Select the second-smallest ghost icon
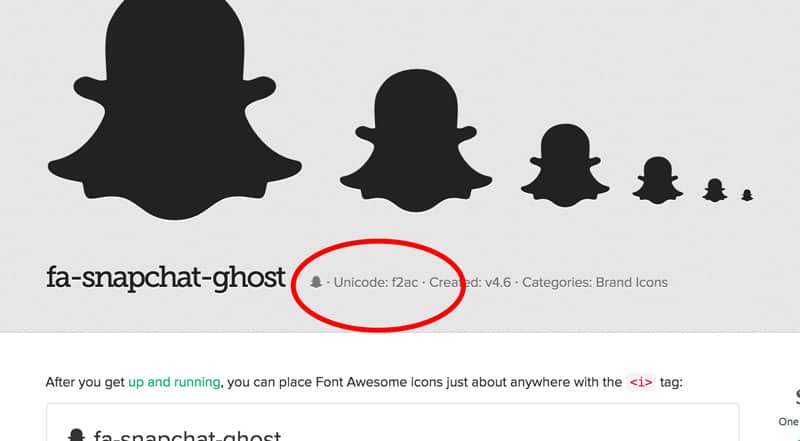800x441 pixels. [715, 190]
